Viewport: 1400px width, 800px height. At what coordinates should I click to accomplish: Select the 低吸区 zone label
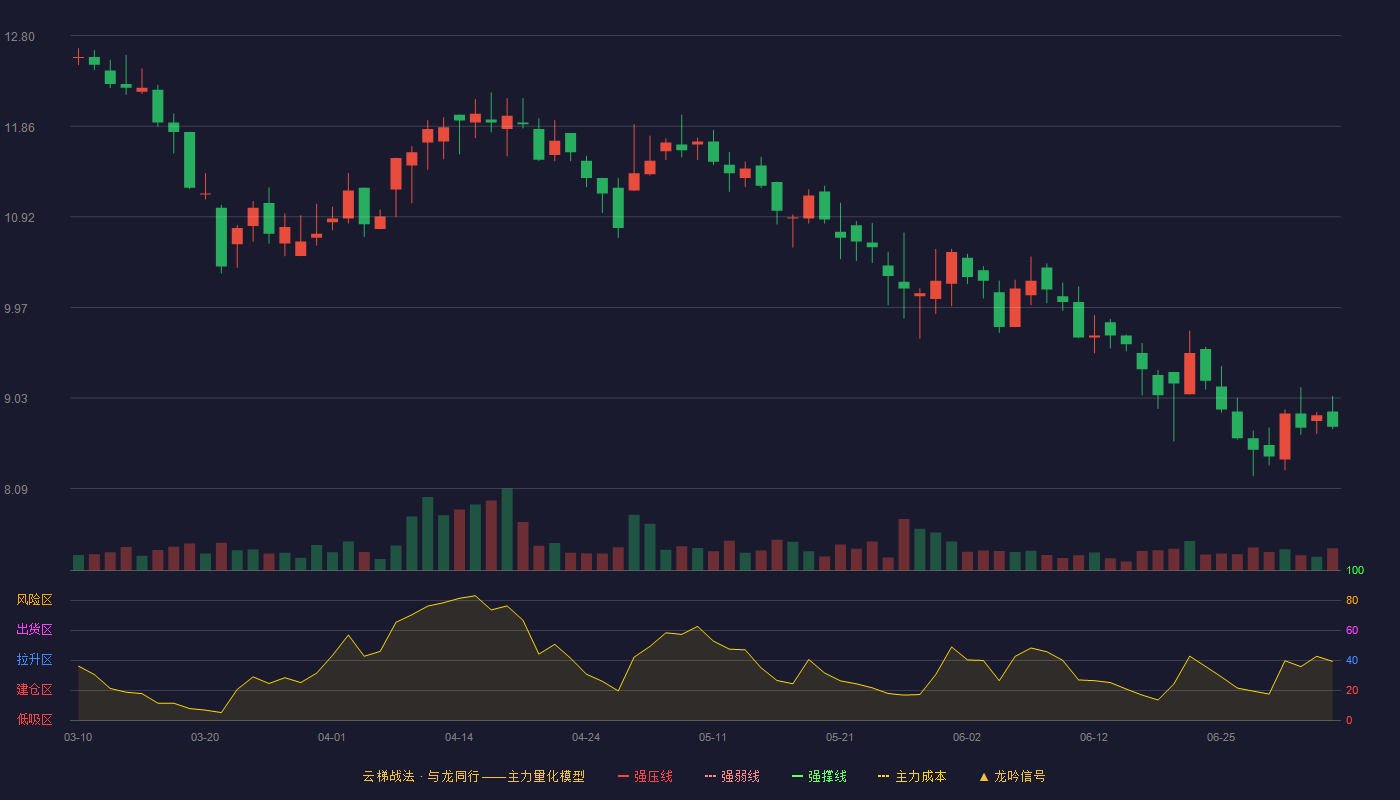point(34,719)
